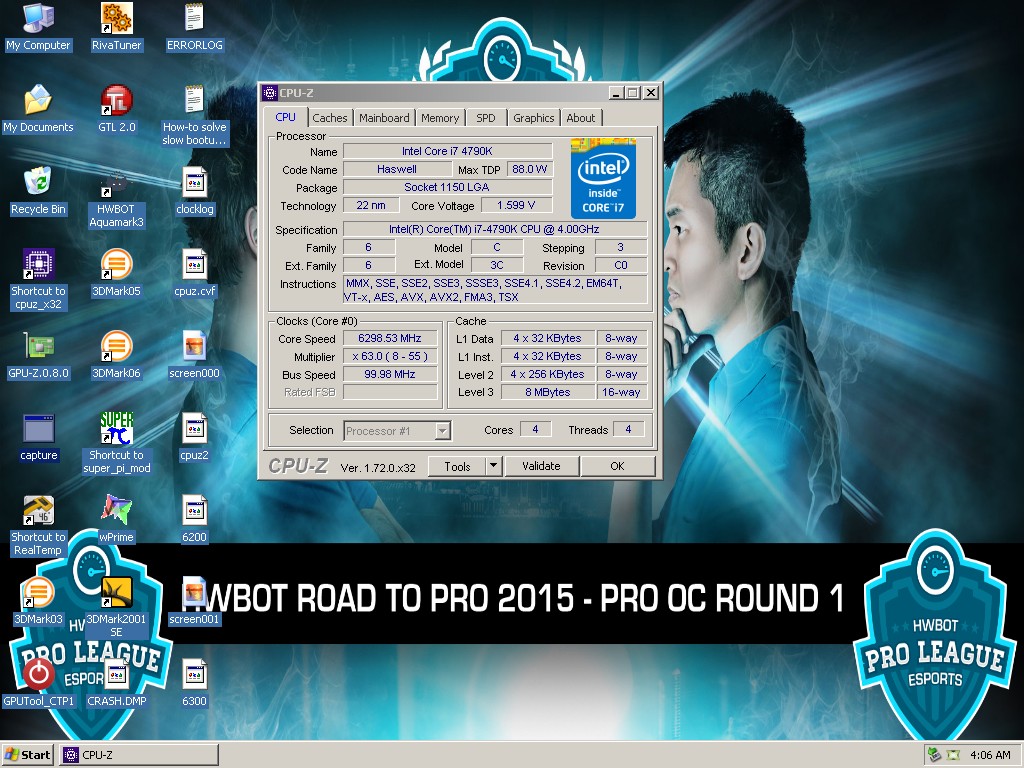Launch Shortcut to super_pi_mod

point(116,443)
